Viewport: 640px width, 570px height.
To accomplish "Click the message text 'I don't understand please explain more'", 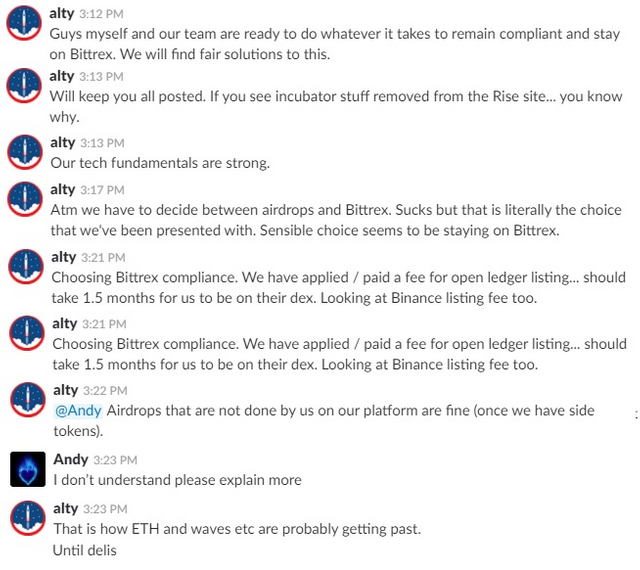I will click(178, 480).
